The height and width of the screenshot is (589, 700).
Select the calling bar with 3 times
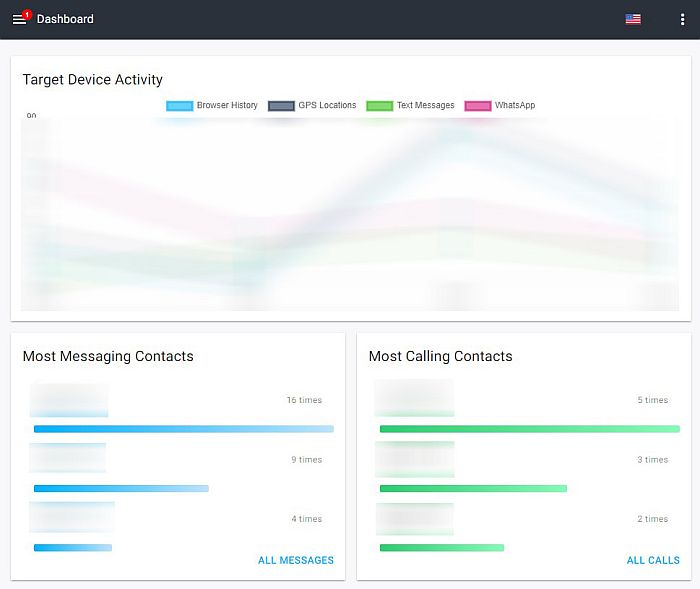pyautogui.click(x=473, y=489)
